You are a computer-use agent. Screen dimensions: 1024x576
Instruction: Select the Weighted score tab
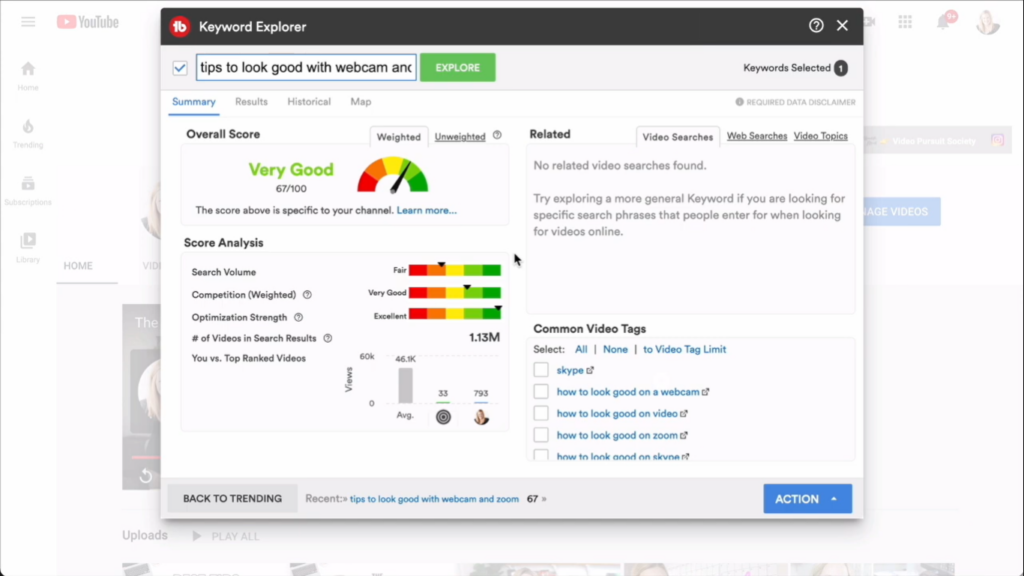398,137
